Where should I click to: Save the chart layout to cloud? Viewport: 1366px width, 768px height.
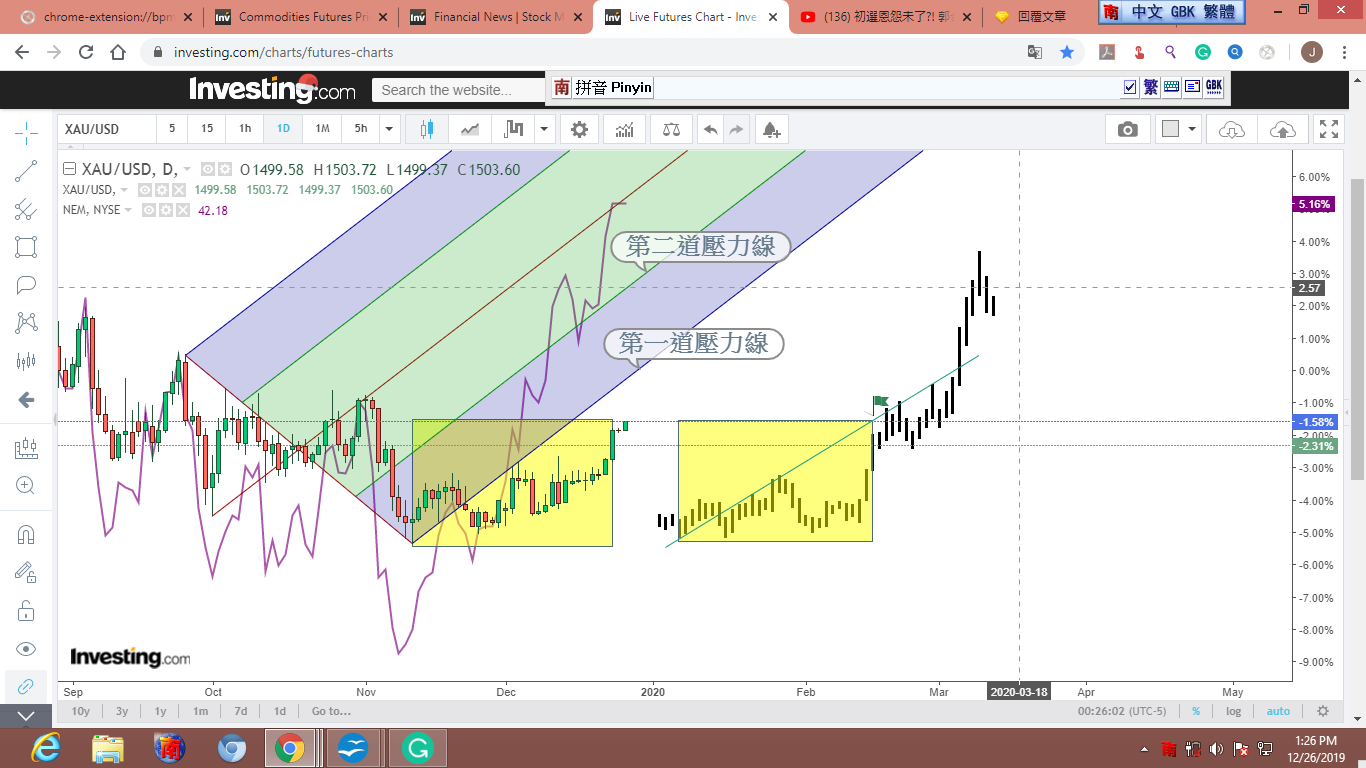click(x=1282, y=129)
